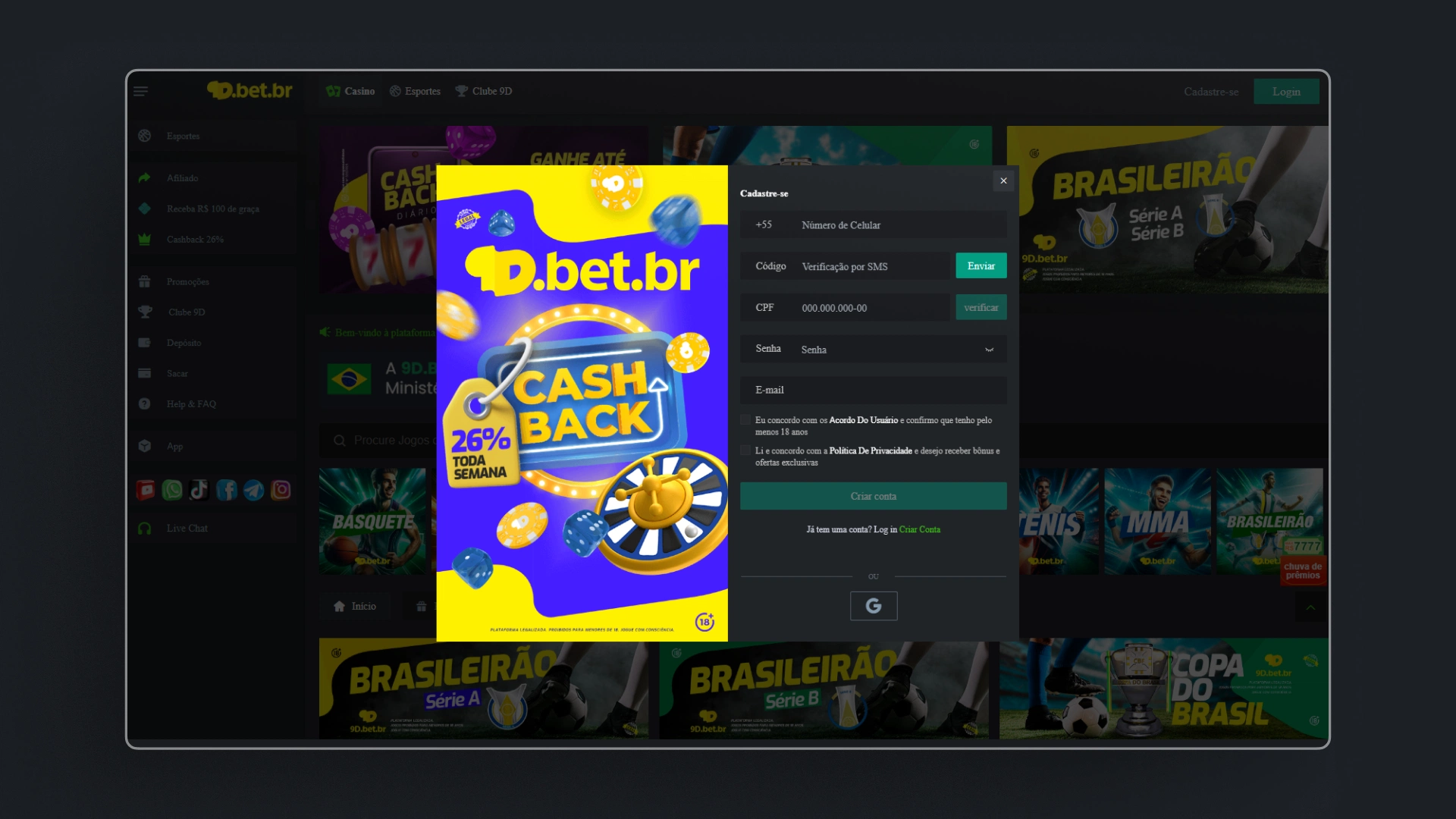1456x819 pixels.
Task: Click the verificar CPF button
Action: point(981,307)
